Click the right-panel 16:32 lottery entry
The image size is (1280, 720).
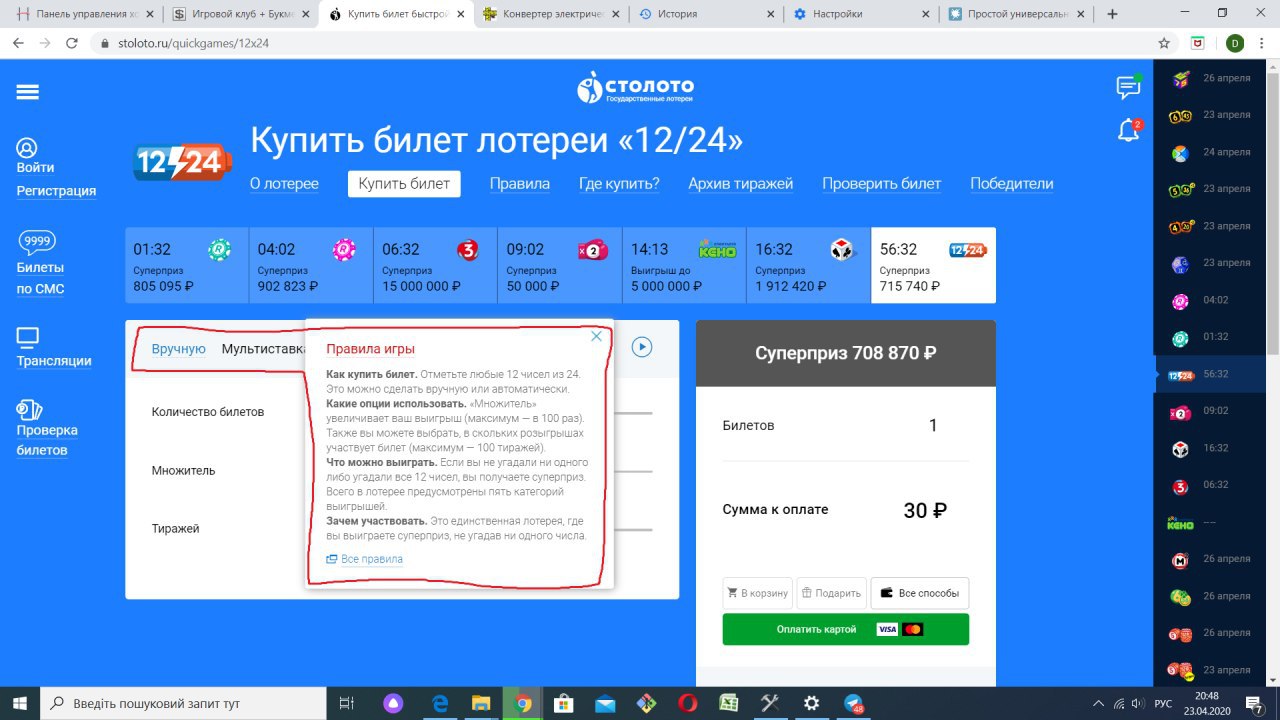(1209, 448)
